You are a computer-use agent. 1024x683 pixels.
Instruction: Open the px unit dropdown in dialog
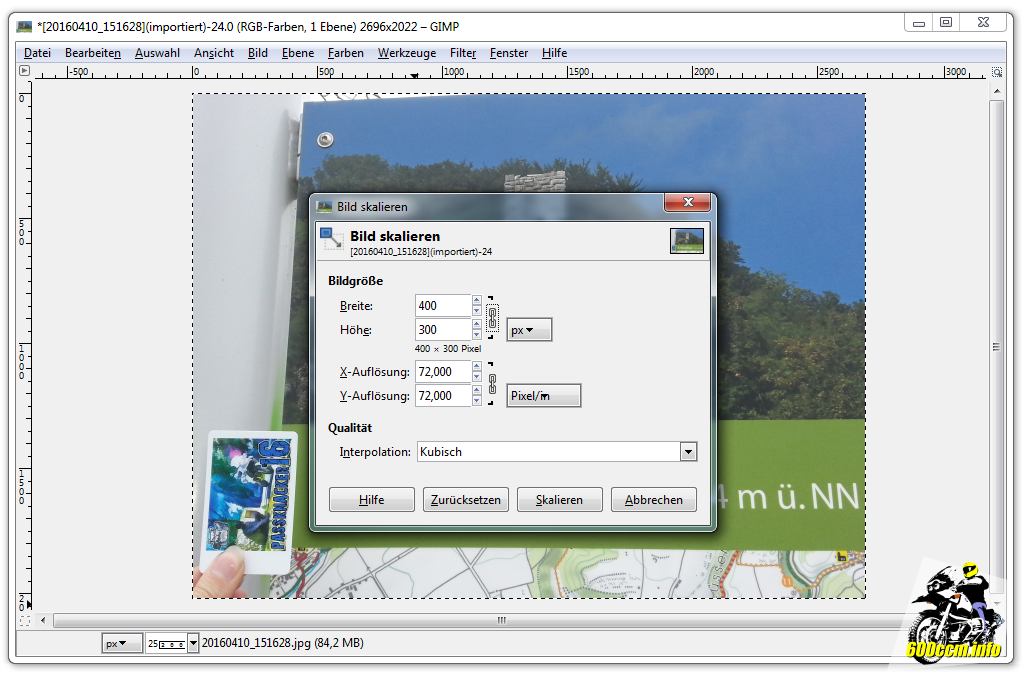point(529,330)
